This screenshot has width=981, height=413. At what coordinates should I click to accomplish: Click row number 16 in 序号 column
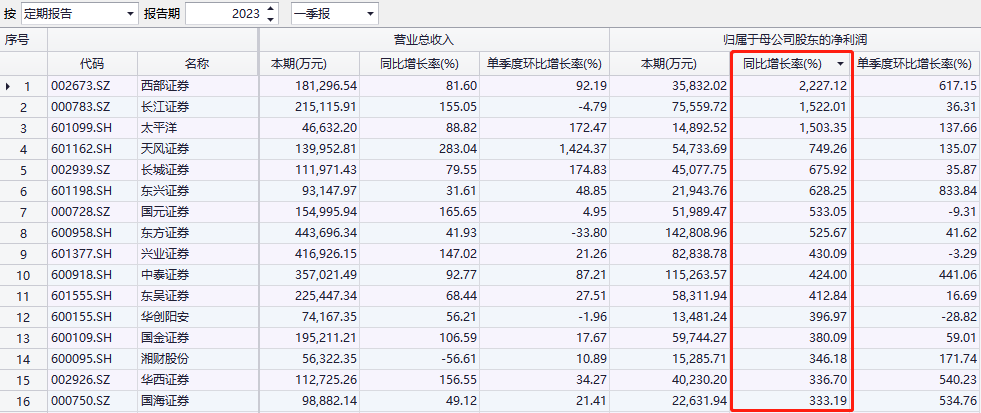(27, 401)
